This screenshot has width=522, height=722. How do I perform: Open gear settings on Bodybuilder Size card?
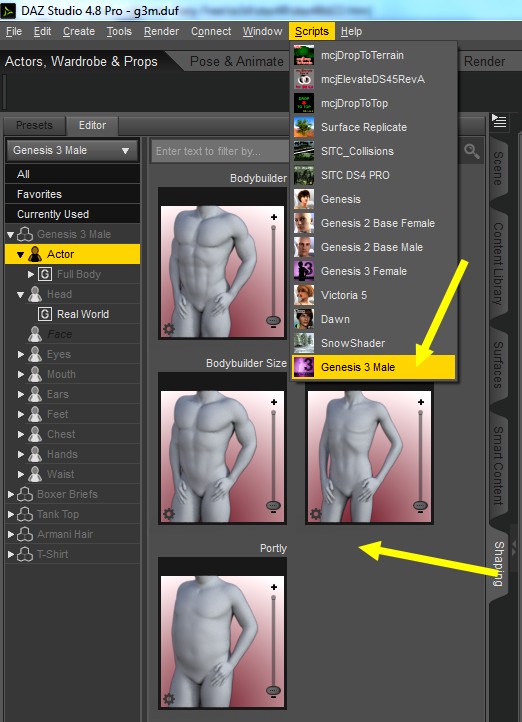(x=168, y=513)
